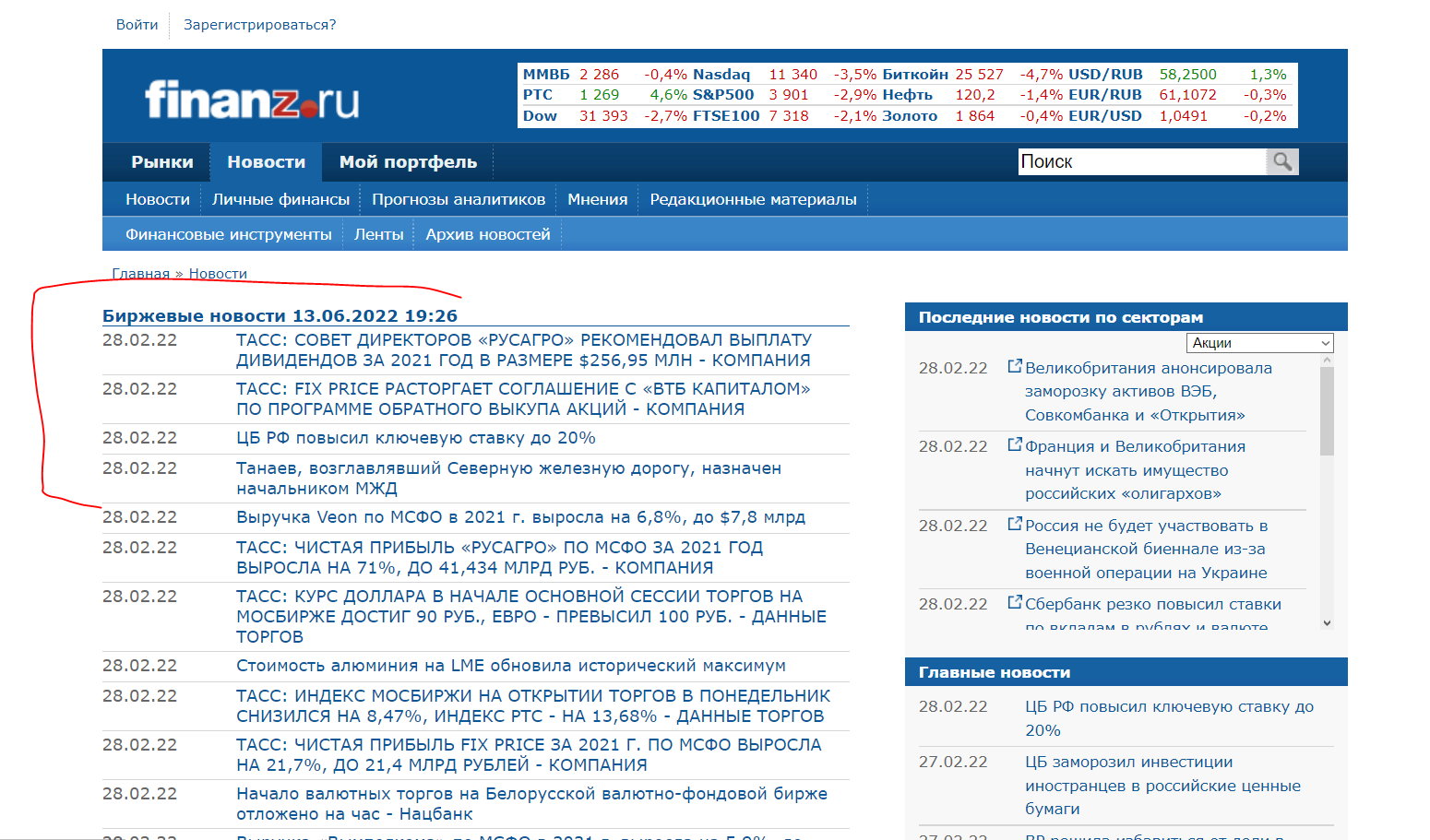The width and height of the screenshot is (1430, 840).
Task: Click the sector news scrollbar down arrow
Action: point(1327,623)
